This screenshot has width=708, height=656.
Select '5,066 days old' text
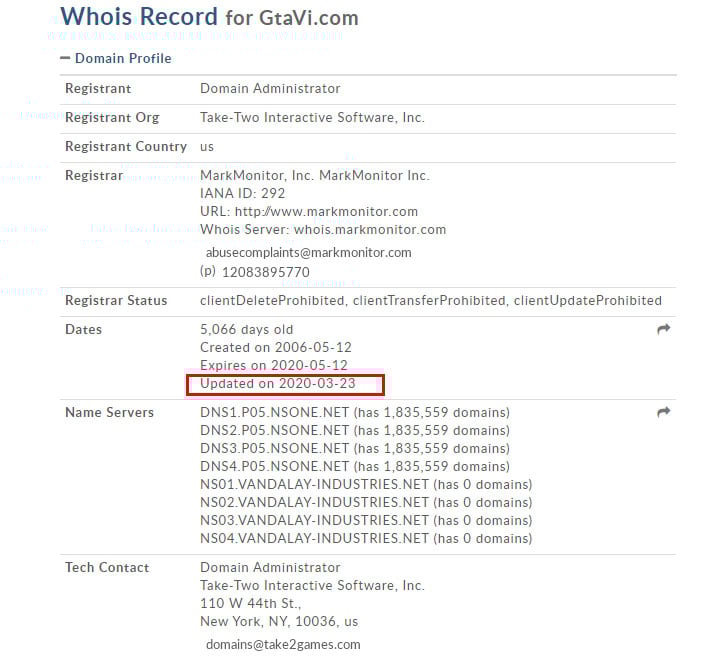tap(247, 329)
